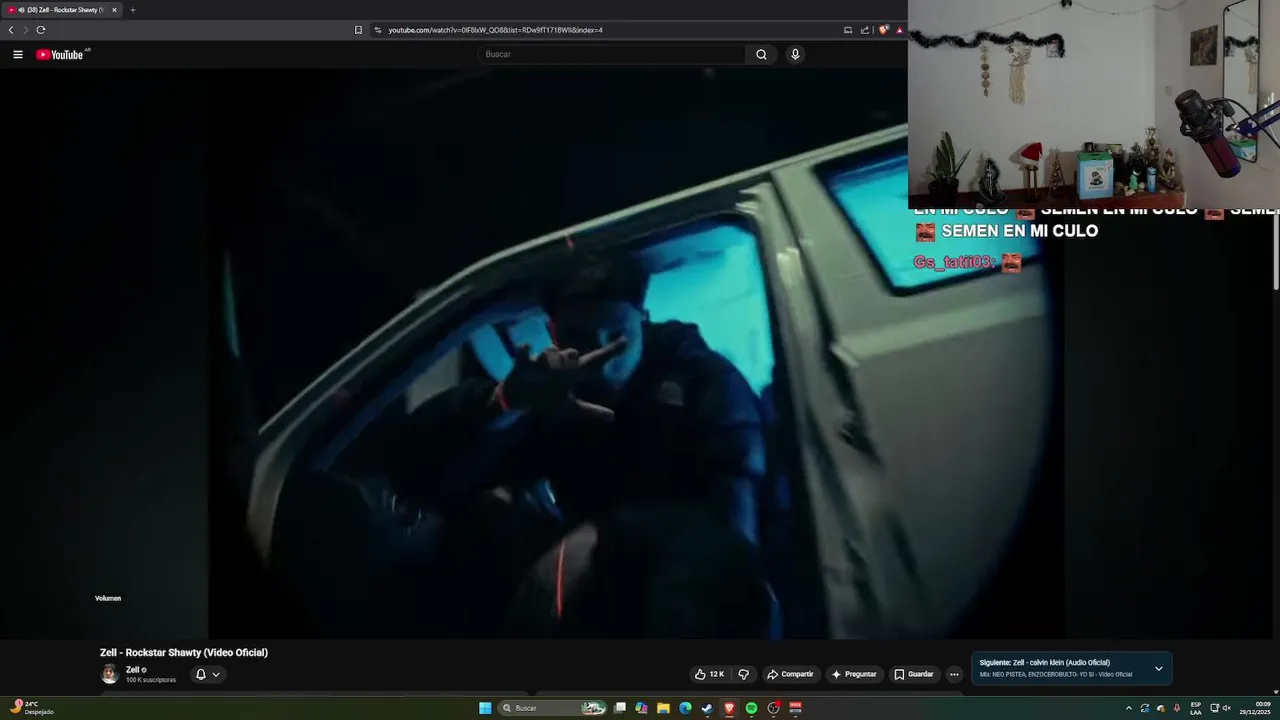Open the Zell channel avatar
This screenshot has height=720, width=1280.
pos(110,674)
